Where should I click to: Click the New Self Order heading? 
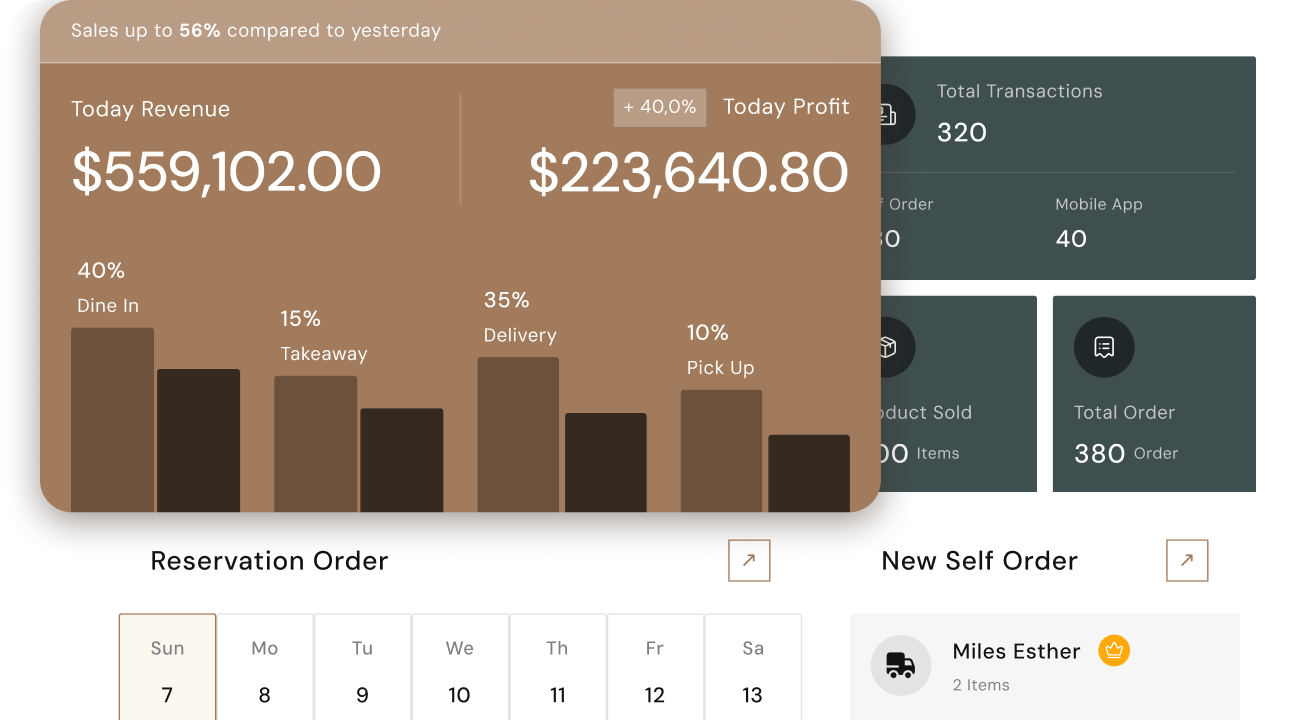pyautogui.click(x=979, y=561)
